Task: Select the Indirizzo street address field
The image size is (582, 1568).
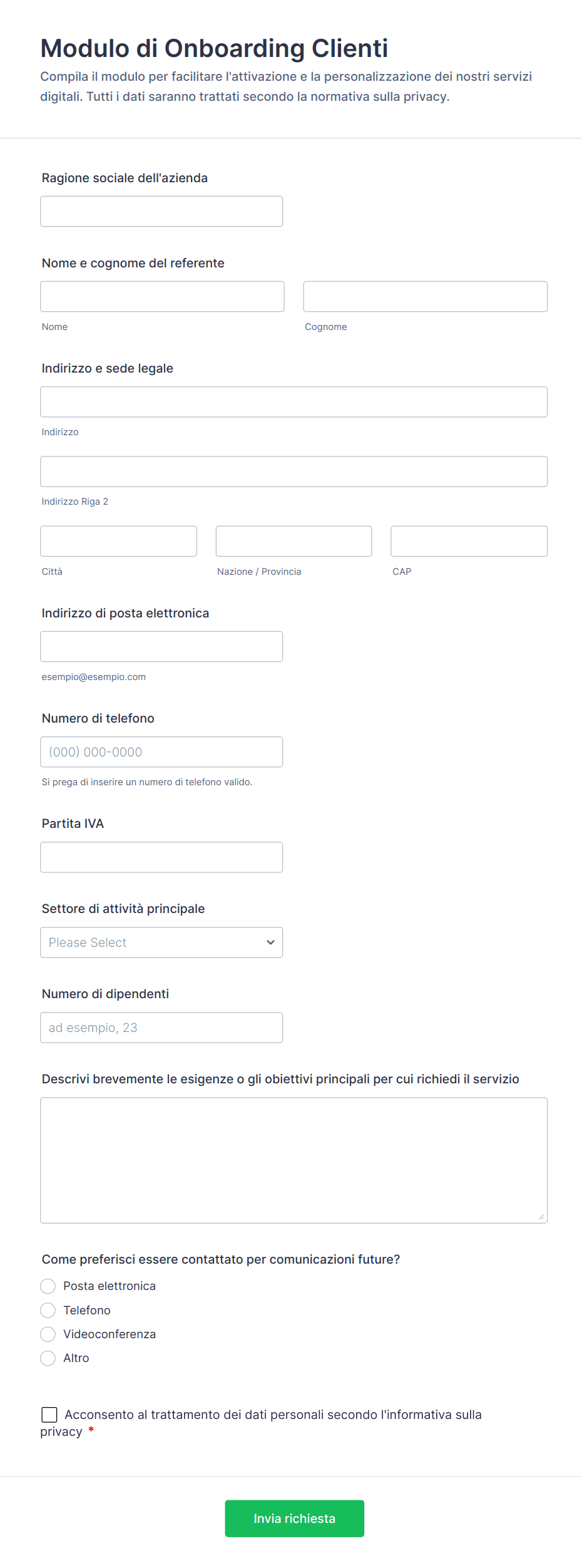Action: [x=294, y=402]
